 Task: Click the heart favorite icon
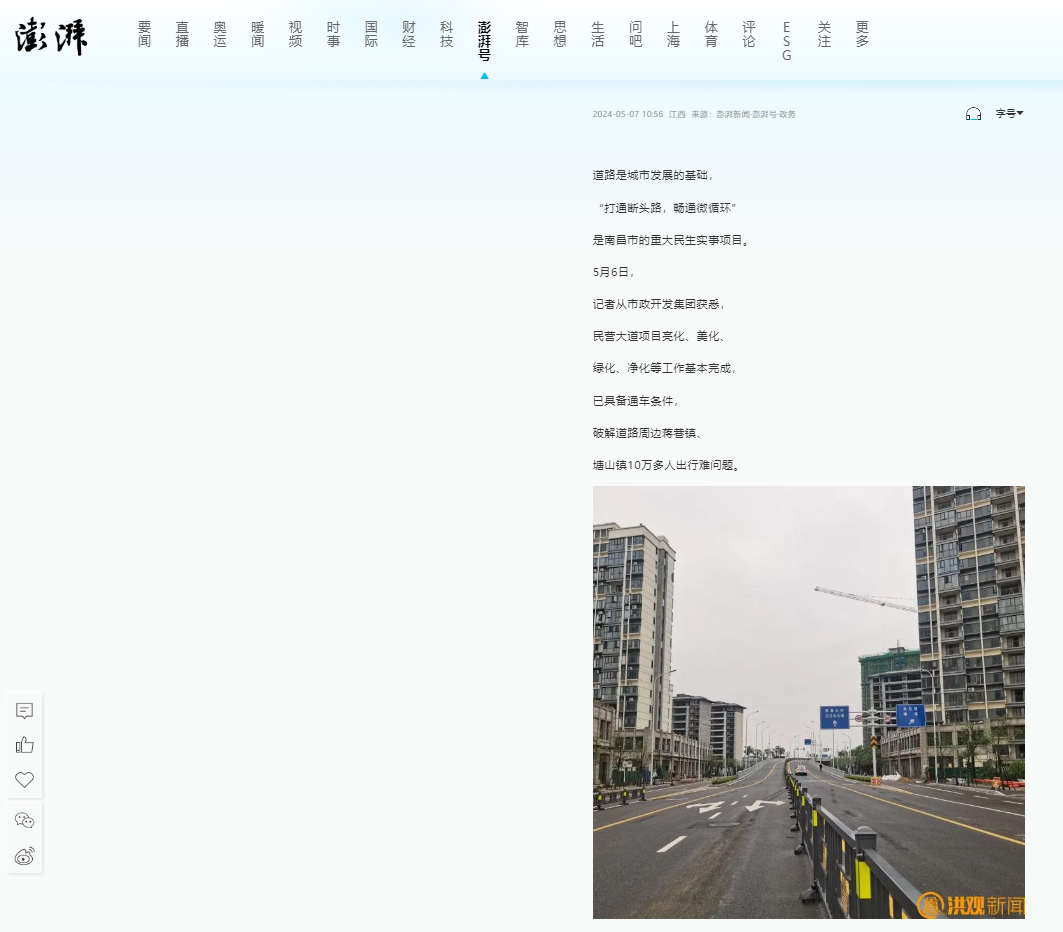pos(25,780)
